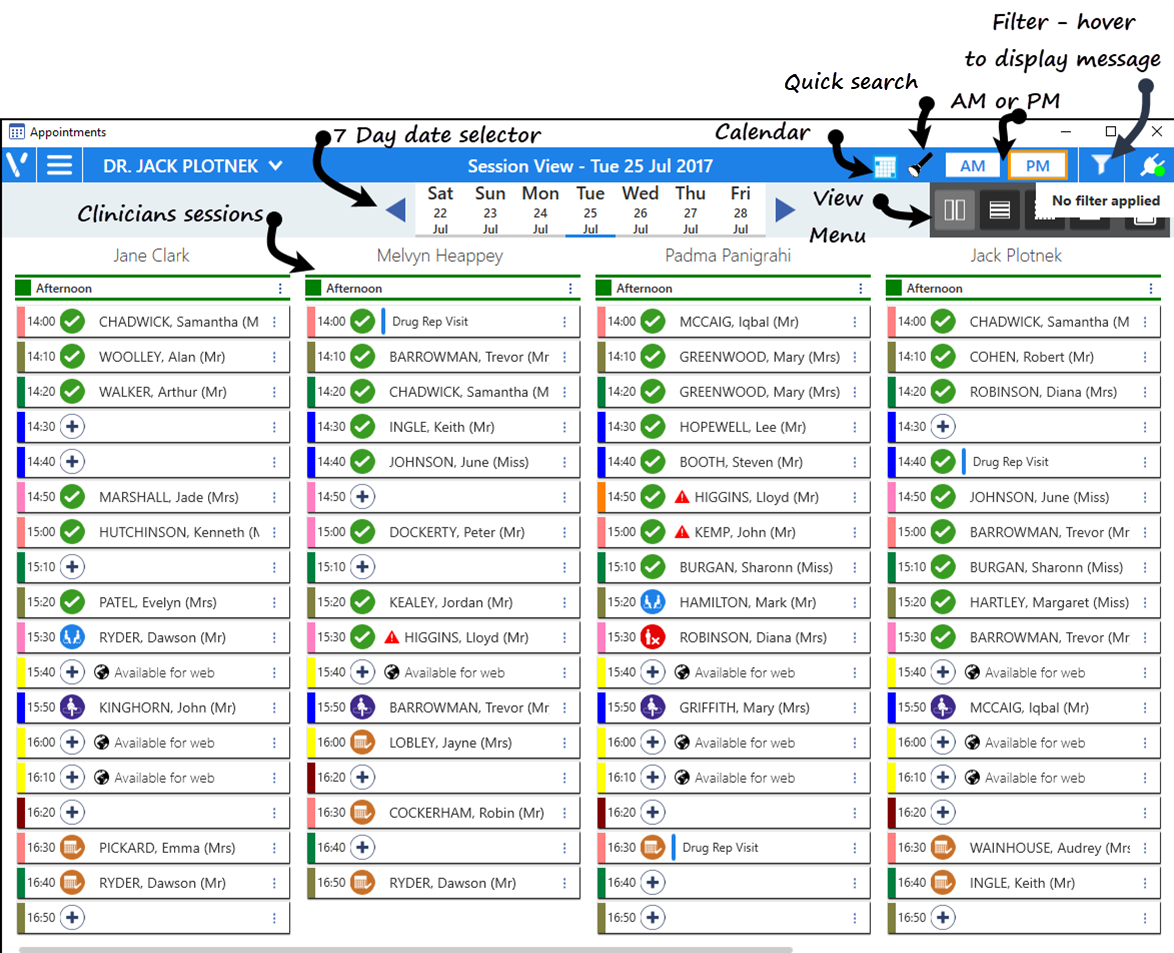This screenshot has height=953, width=1174.
Task: Click waiting status icon for HAMILTON, Mark
Action: (x=653, y=602)
